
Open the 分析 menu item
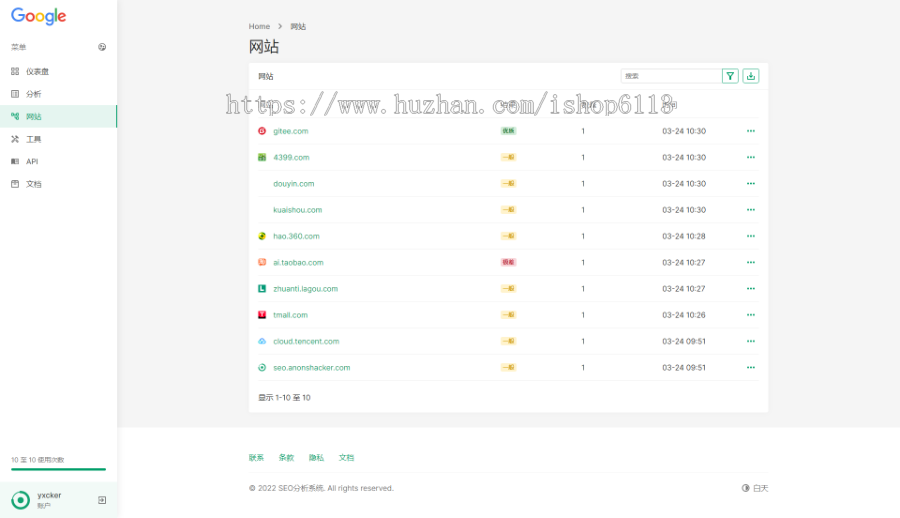coord(59,94)
